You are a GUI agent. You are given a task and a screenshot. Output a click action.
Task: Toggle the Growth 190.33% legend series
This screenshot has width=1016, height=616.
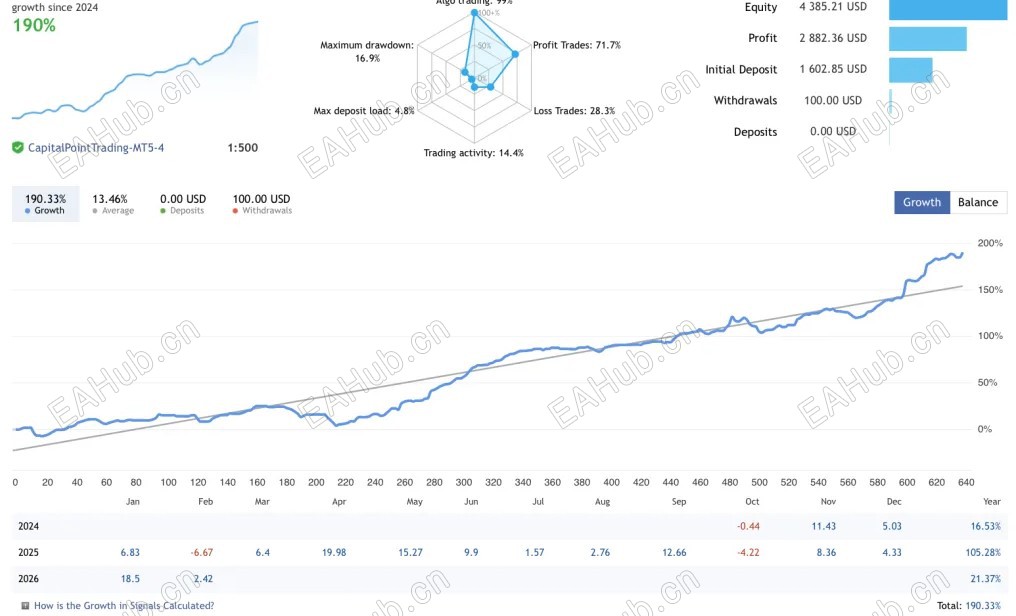(44, 205)
